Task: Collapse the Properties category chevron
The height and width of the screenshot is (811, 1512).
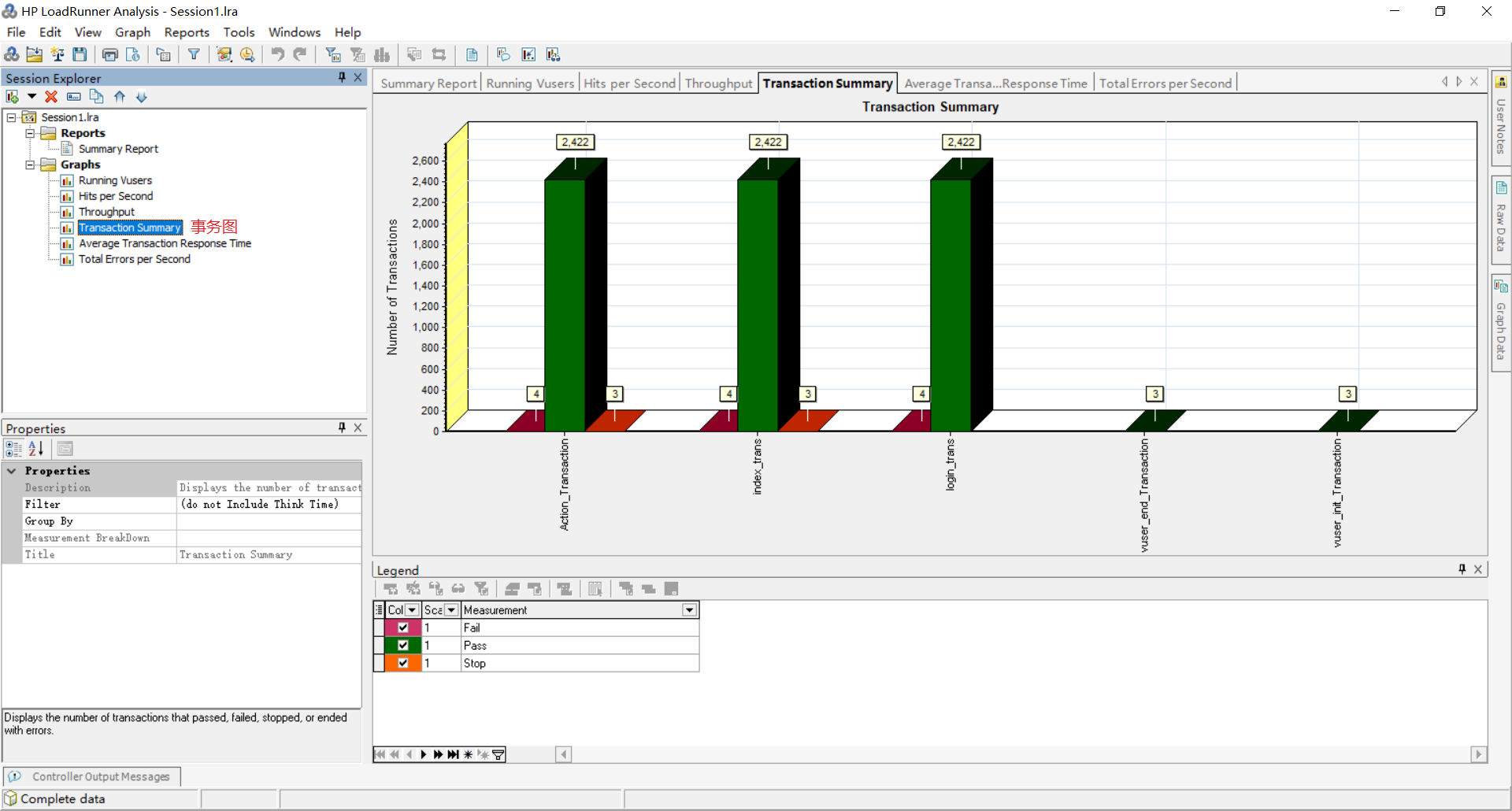Action: (x=12, y=471)
